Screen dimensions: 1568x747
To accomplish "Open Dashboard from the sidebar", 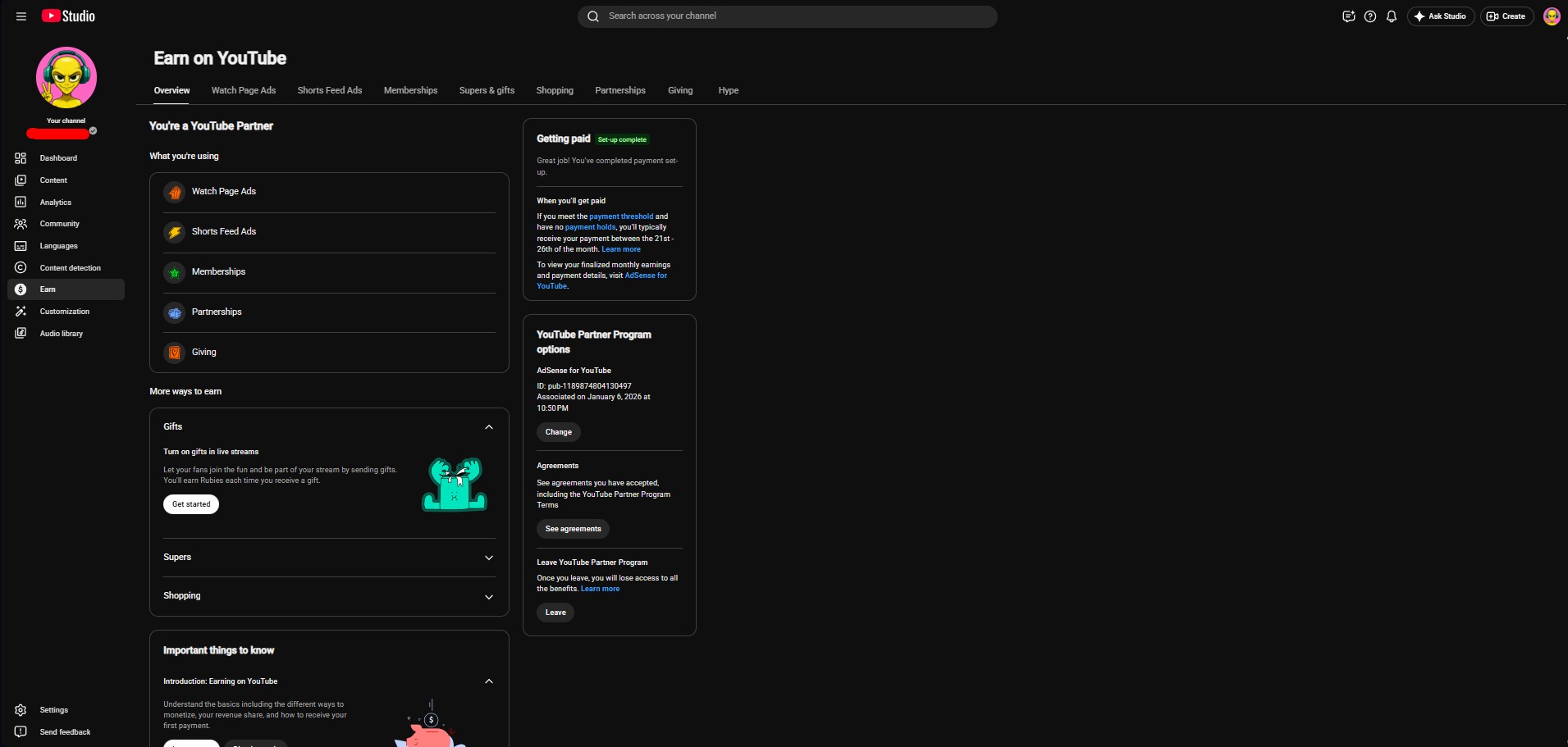I will coord(66,158).
